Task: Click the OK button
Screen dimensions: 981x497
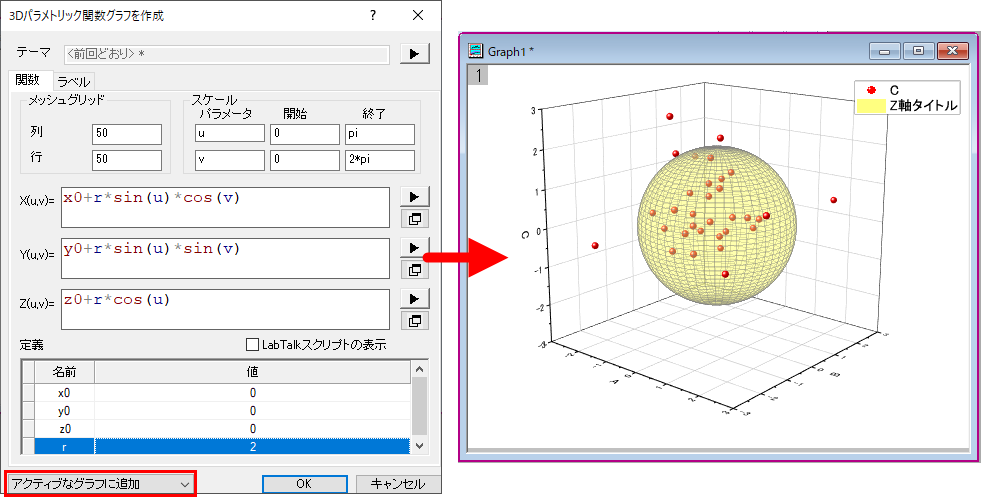Action: click(x=304, y=484)
